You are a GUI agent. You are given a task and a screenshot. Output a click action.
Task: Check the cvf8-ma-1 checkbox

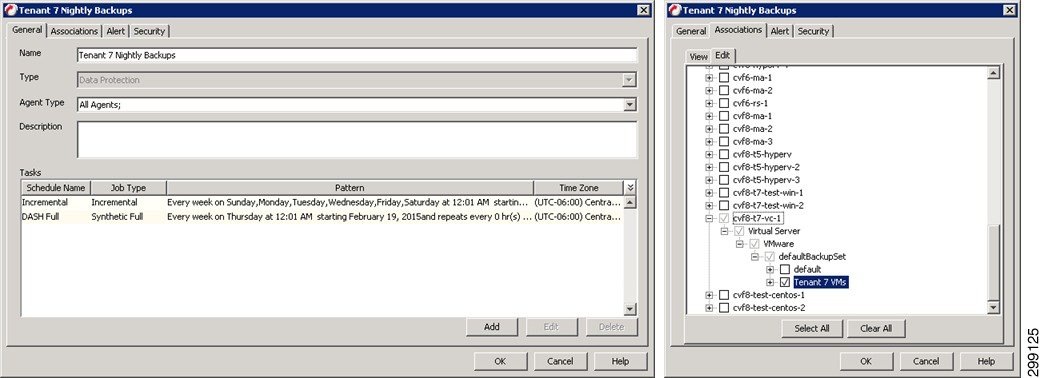point(724,116)
